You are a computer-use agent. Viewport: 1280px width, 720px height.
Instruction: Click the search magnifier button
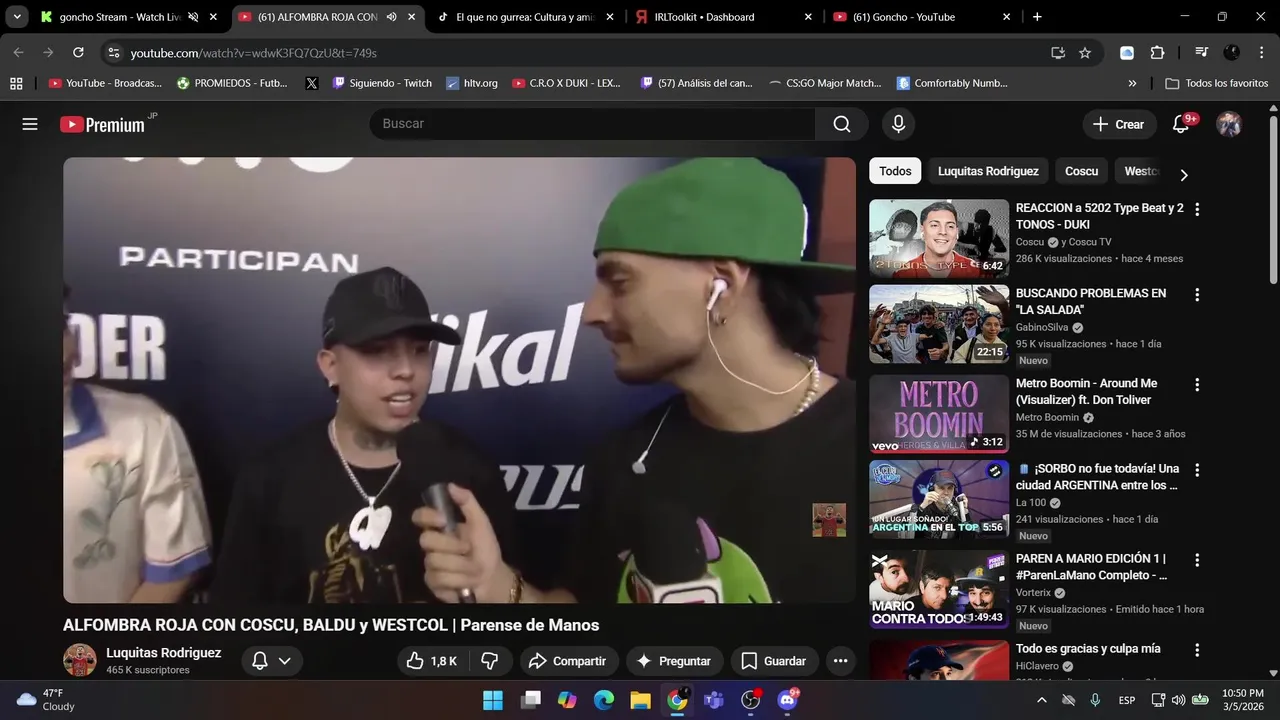tap(842, 124)
